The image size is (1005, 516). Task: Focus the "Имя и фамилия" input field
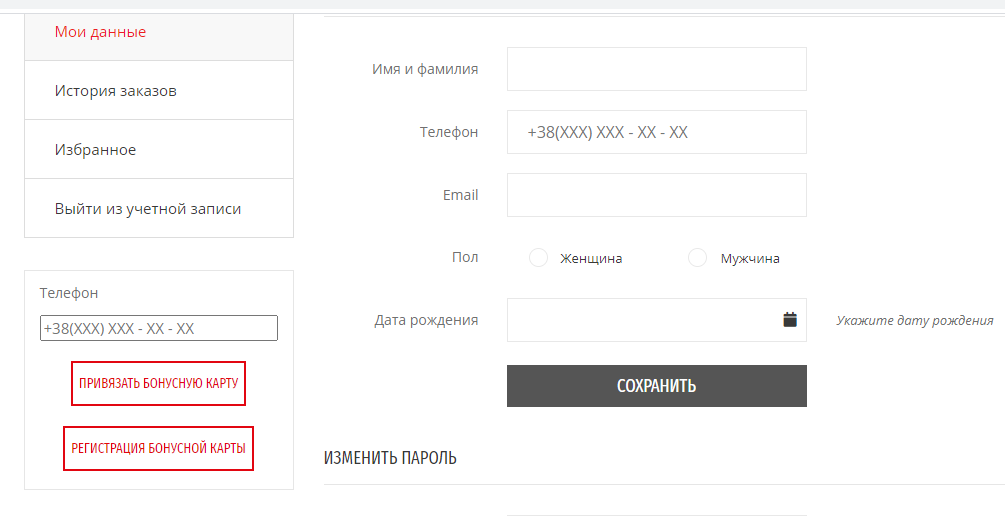[x=656, y=69]
